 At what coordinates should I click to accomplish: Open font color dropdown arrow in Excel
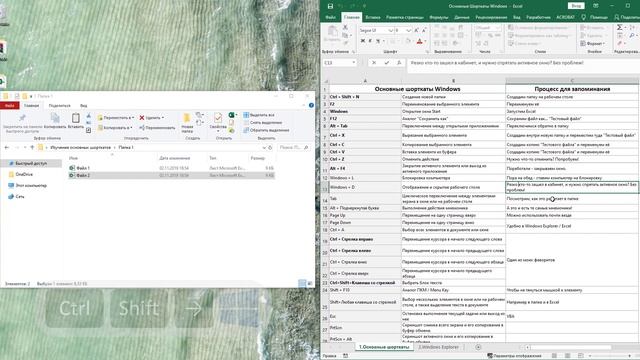tap(425, 41)
